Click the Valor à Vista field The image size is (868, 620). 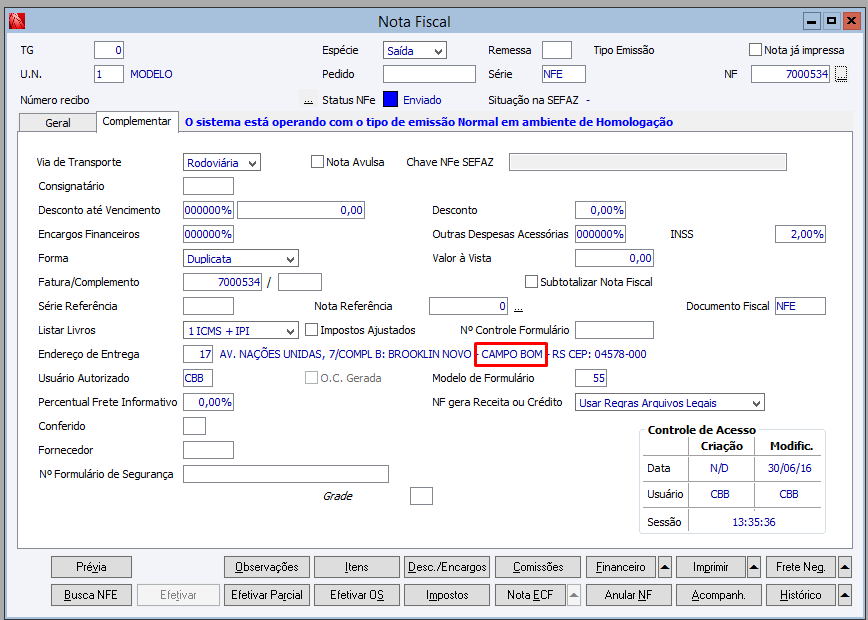(614, 258)
